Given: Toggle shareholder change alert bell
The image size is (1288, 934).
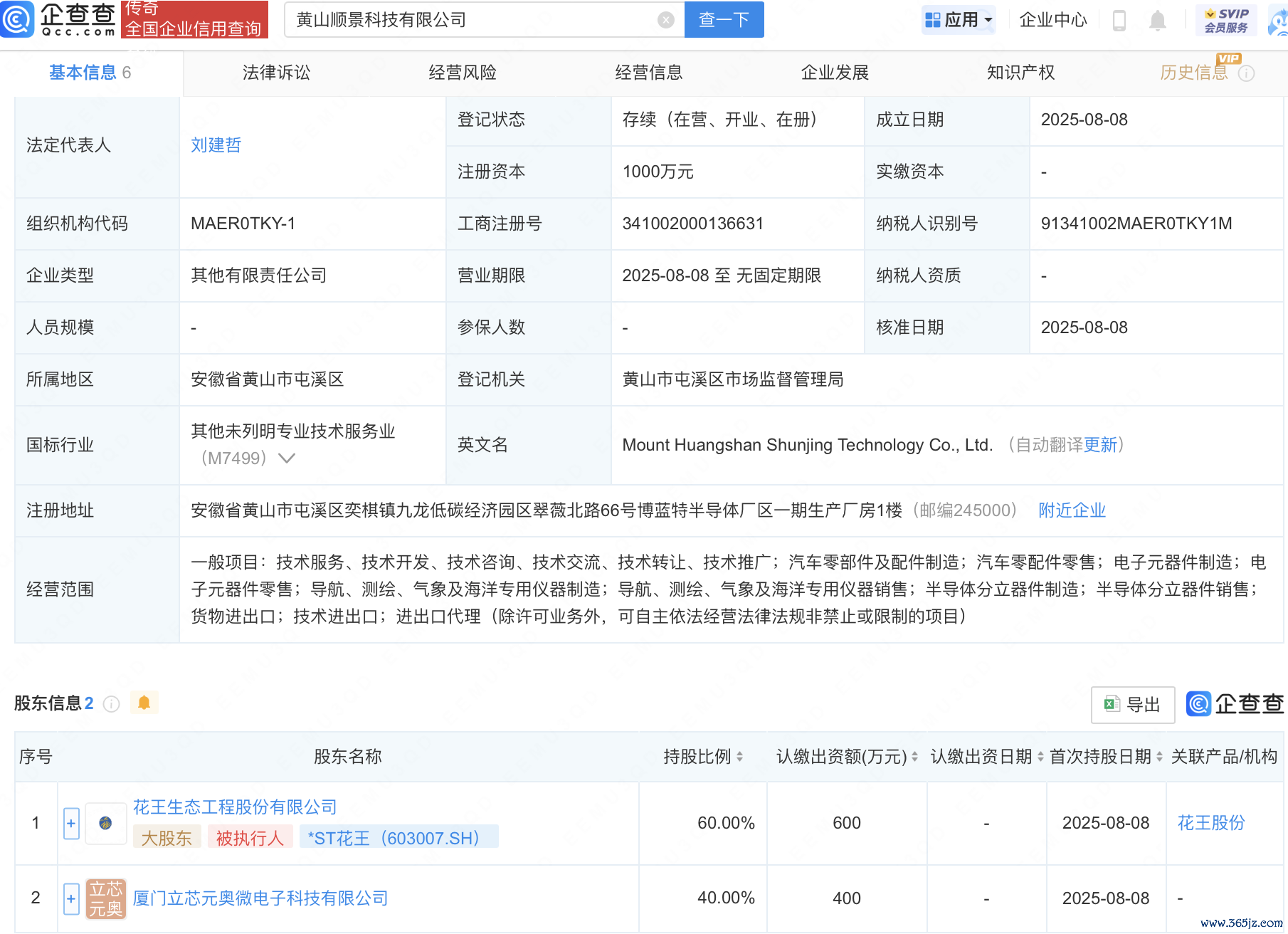Looking at the screenshot, I should click(x=144, y=703).
